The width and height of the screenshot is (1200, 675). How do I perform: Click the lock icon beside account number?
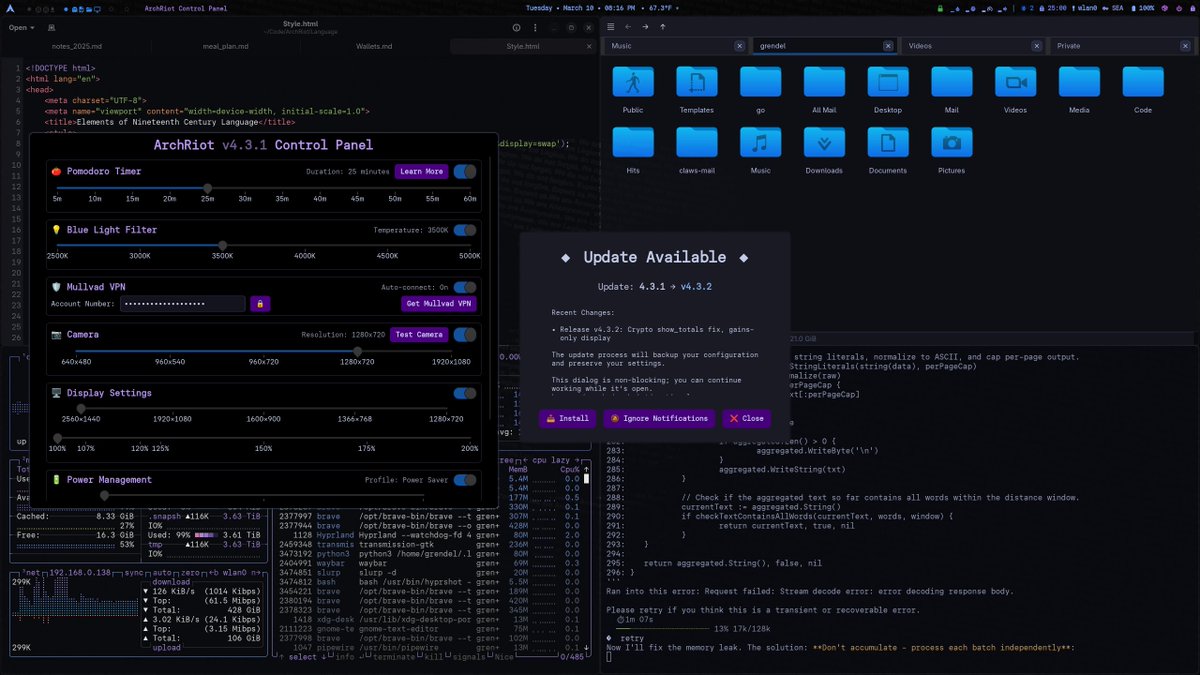[260, 303]
